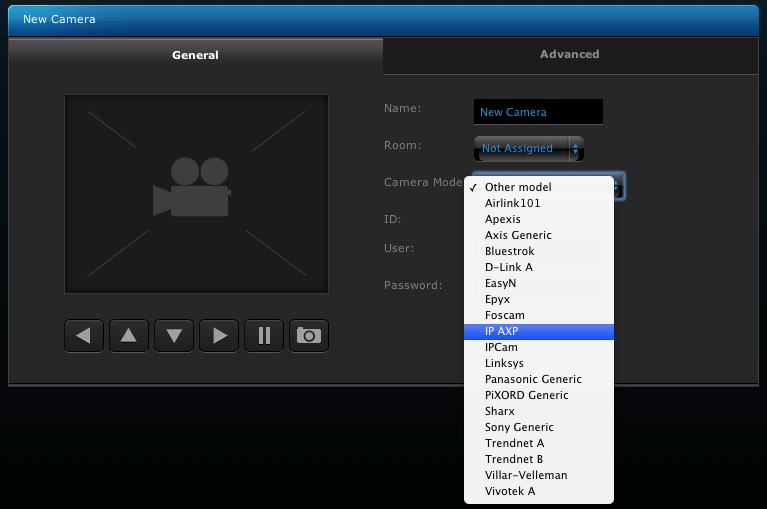Viewport: 767px width, 509px height.
Task: Choose Apexis camera model
Action: tap(539, 219)
